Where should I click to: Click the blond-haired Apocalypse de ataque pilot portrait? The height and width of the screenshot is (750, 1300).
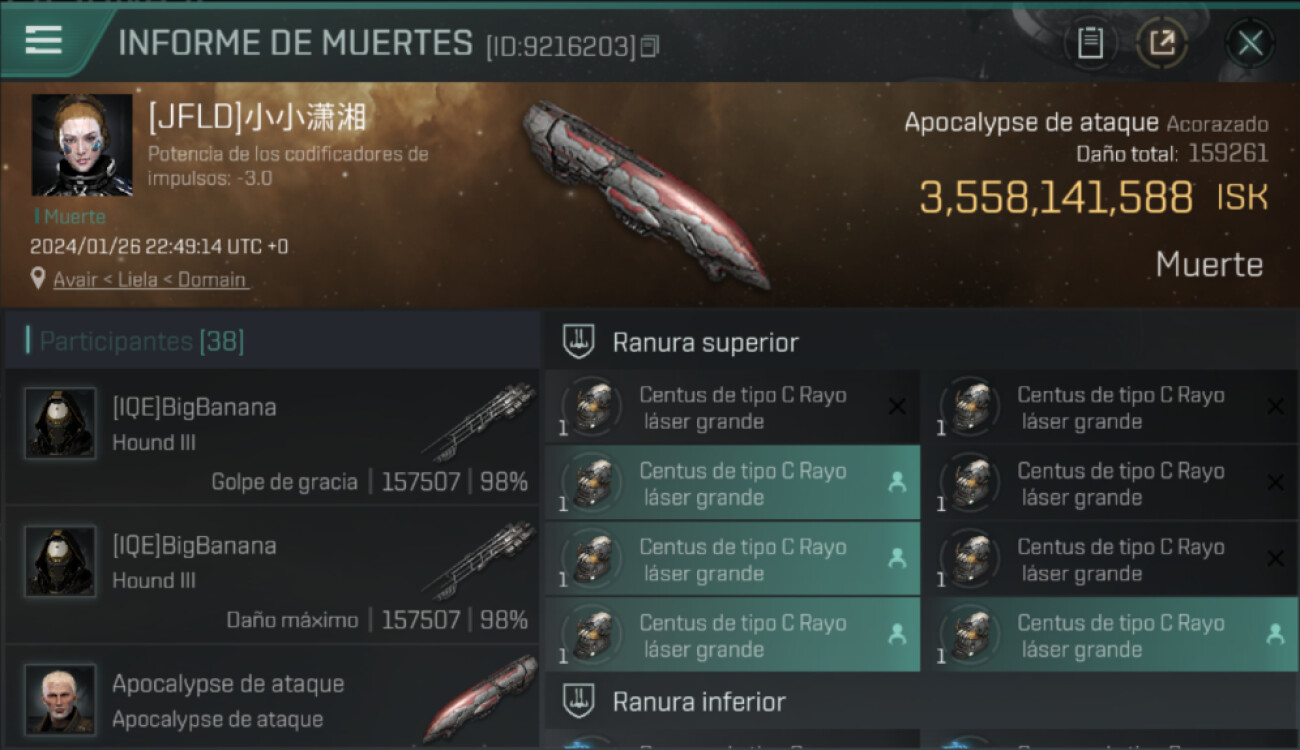pyautogui.click(x=60, y=699)
